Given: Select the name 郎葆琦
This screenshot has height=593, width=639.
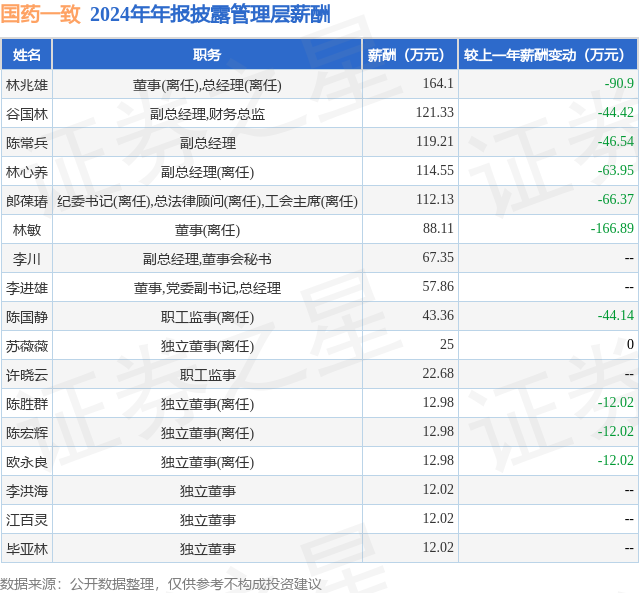Looking at the screenshot, I should click(x=26, y=201).
